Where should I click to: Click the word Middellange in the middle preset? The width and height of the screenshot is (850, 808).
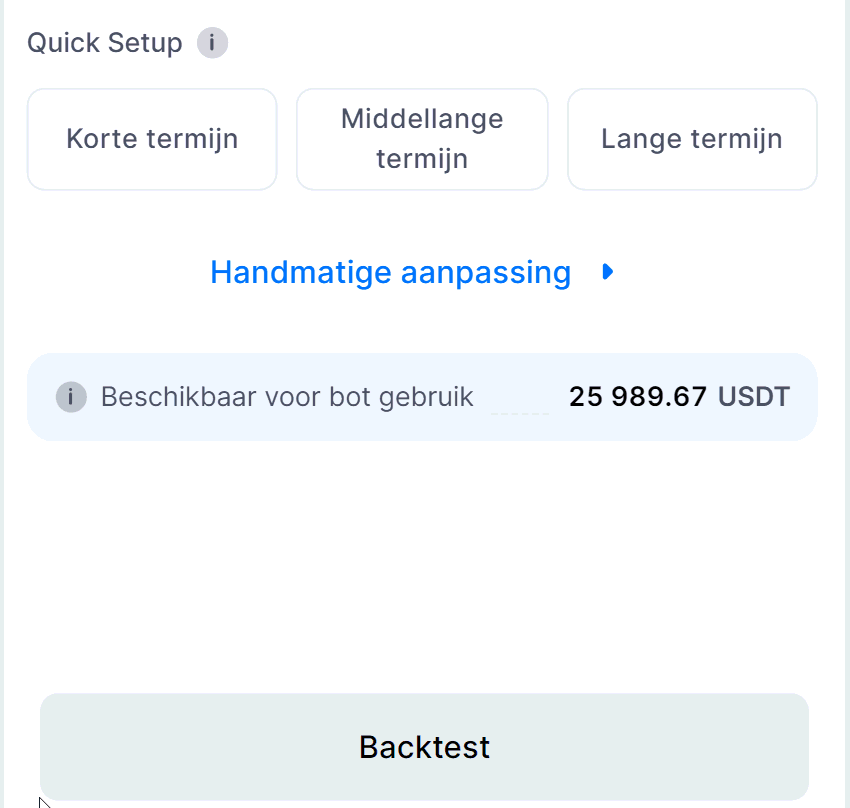point(422,119)
